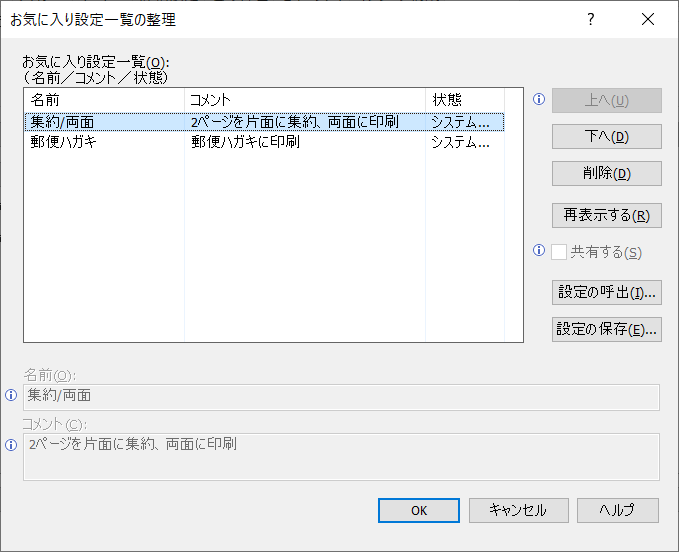
Task: Dismiss the dialog with キャンセル
Action: coord(518,510)
